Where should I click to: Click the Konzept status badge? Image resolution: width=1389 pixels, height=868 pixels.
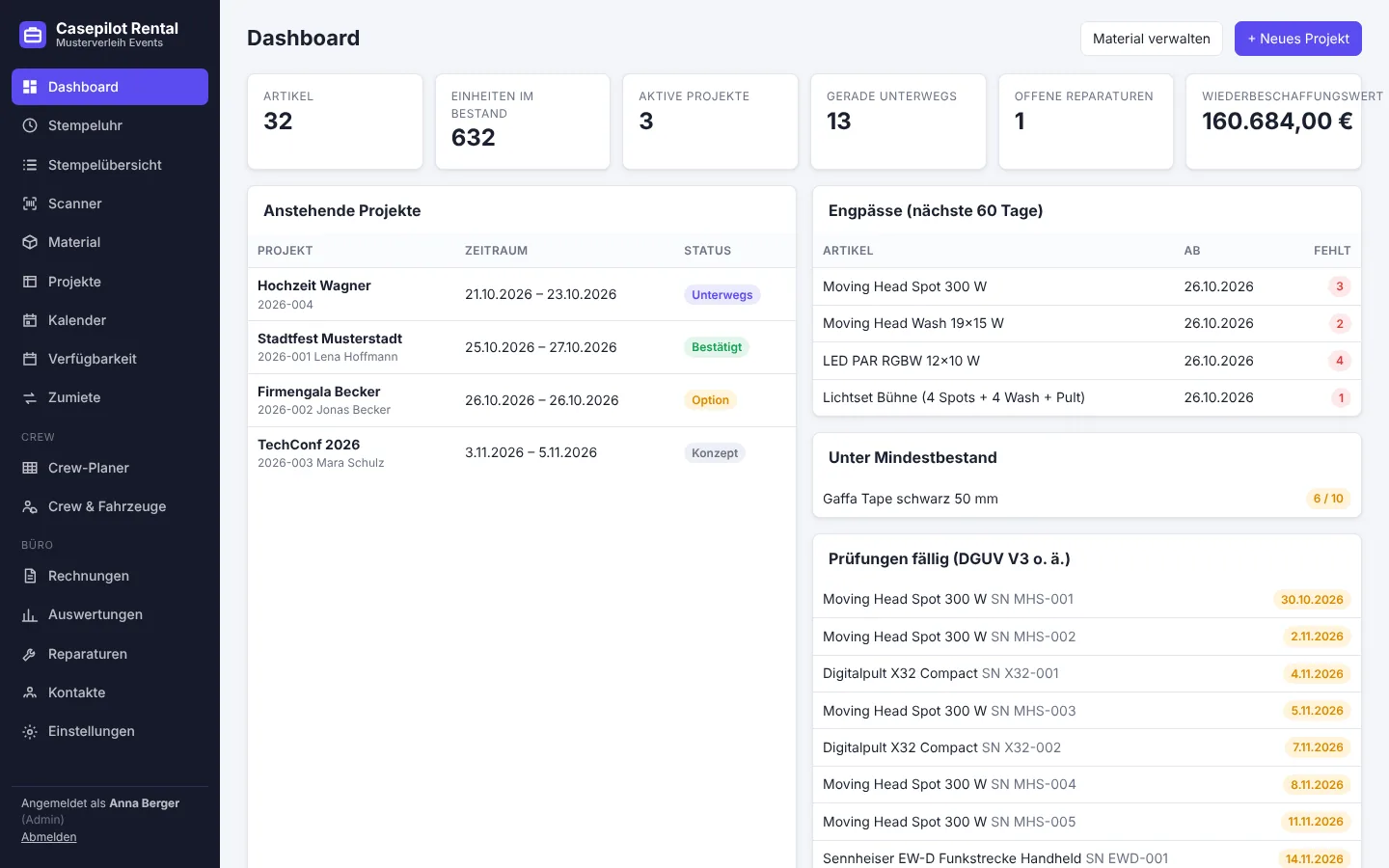(x=715, y=453)
